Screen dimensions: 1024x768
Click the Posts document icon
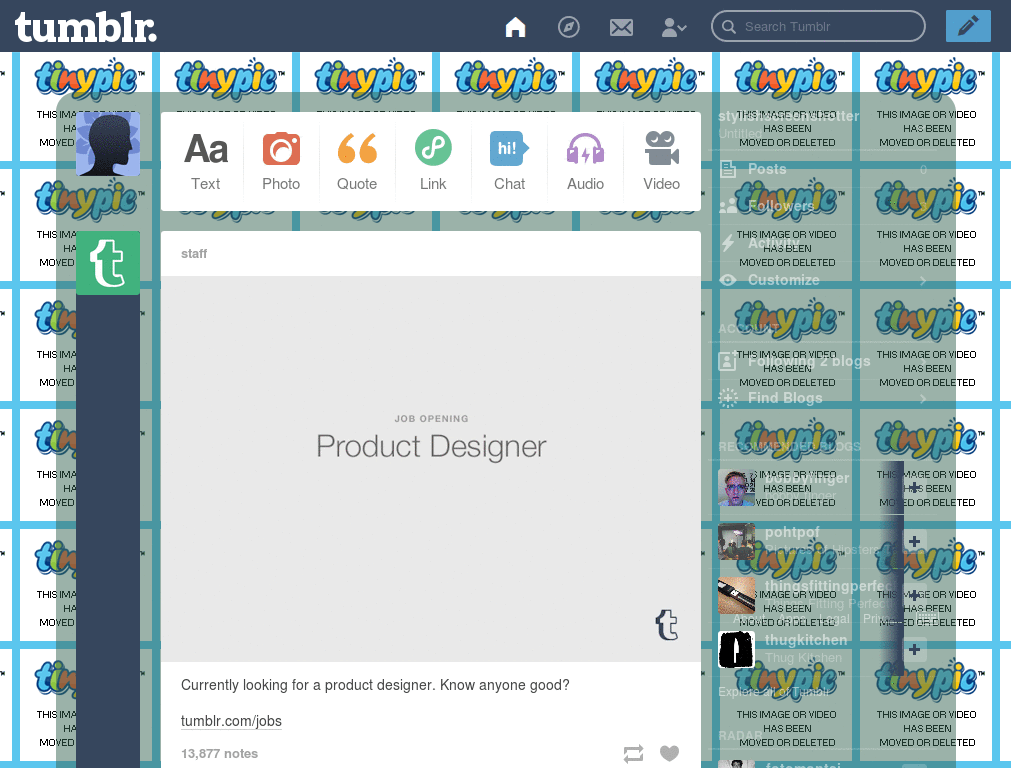728,169
